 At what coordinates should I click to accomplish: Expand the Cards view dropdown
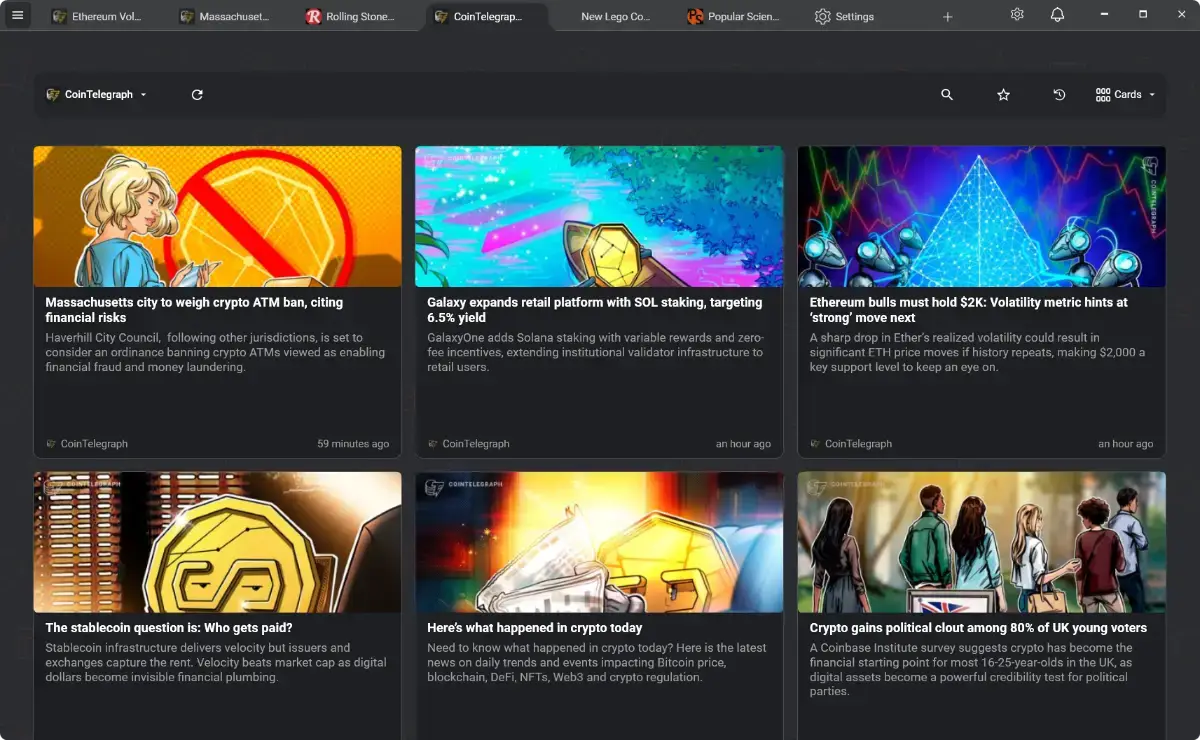tap(1126, 94)
